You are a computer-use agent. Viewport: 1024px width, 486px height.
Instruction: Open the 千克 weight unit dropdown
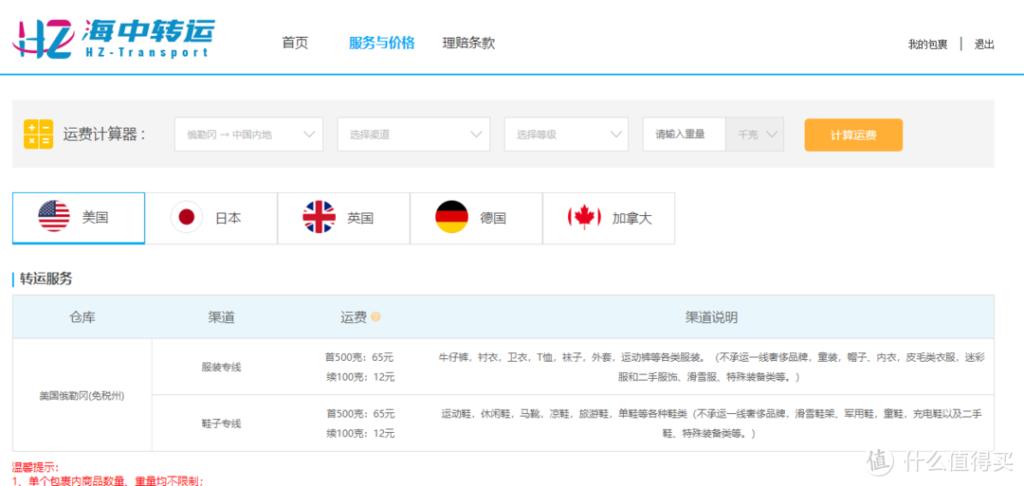point(754,135)
